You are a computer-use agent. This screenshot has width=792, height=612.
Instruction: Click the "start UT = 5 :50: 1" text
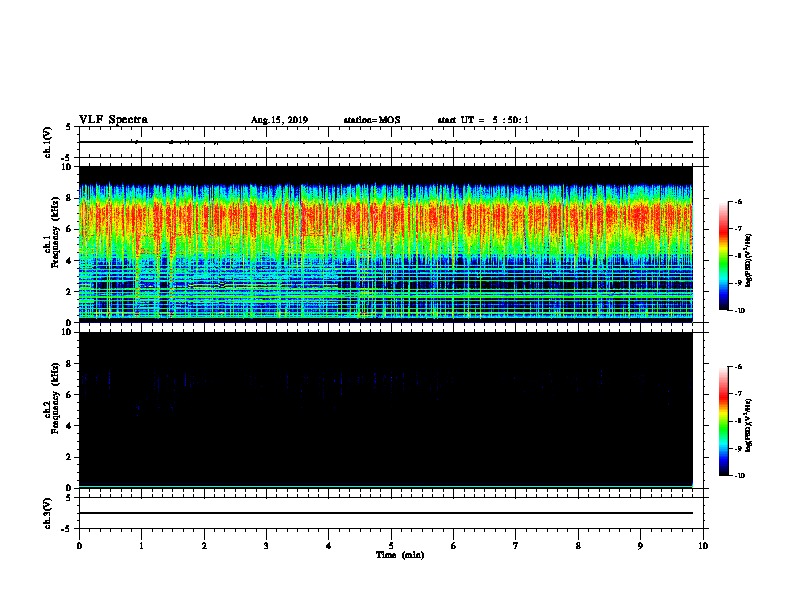pyautogui.click(x=483, y=120)
